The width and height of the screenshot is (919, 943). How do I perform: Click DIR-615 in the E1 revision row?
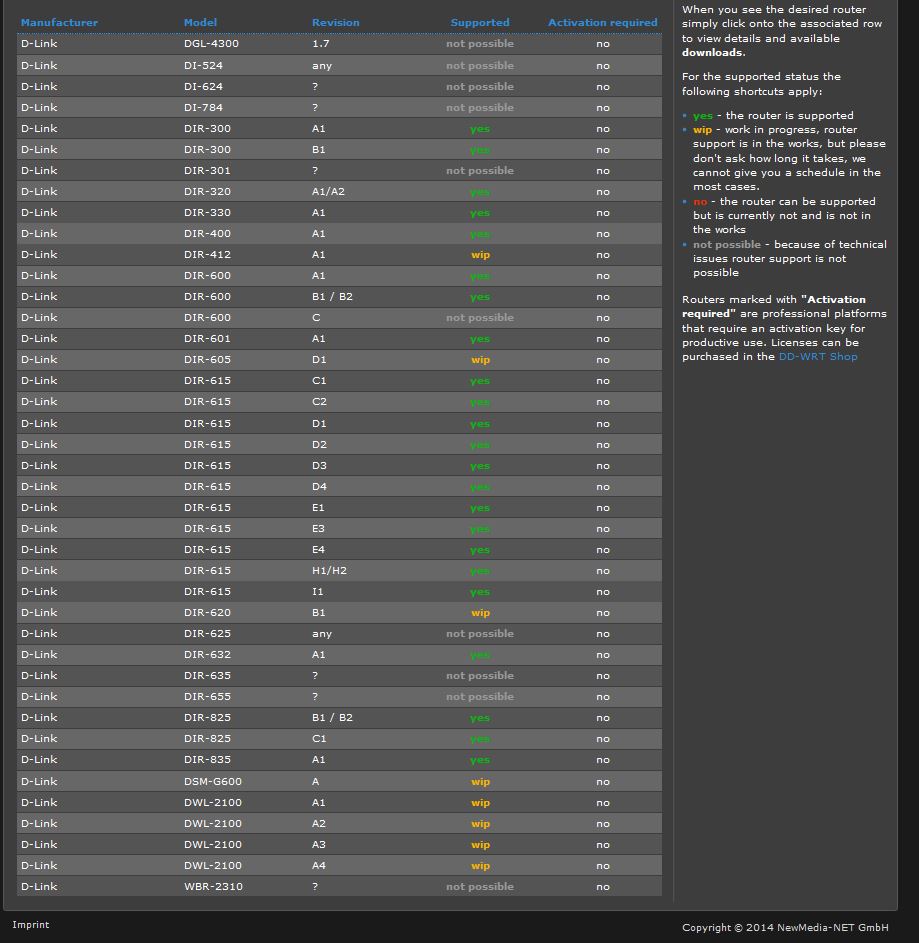pos(207,508)
